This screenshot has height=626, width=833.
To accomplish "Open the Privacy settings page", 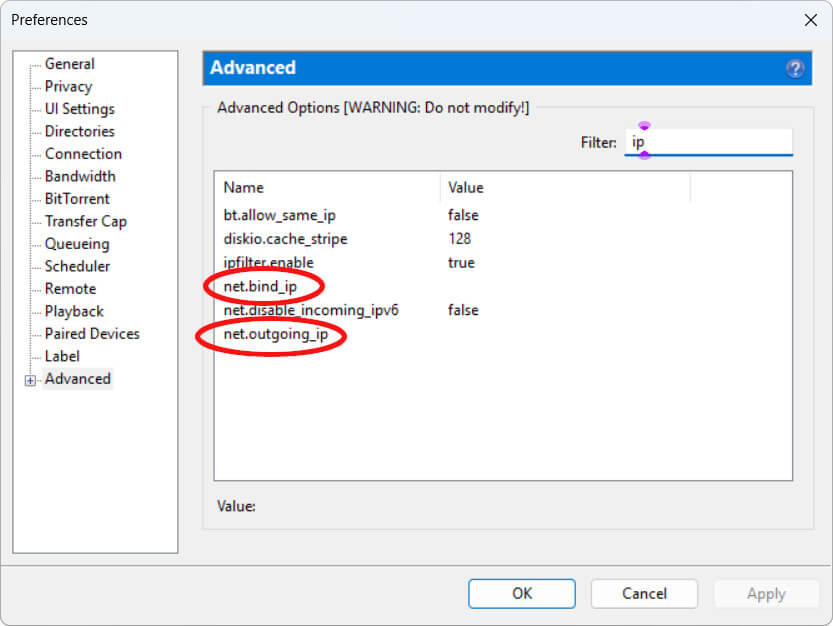I will (68, 86).
